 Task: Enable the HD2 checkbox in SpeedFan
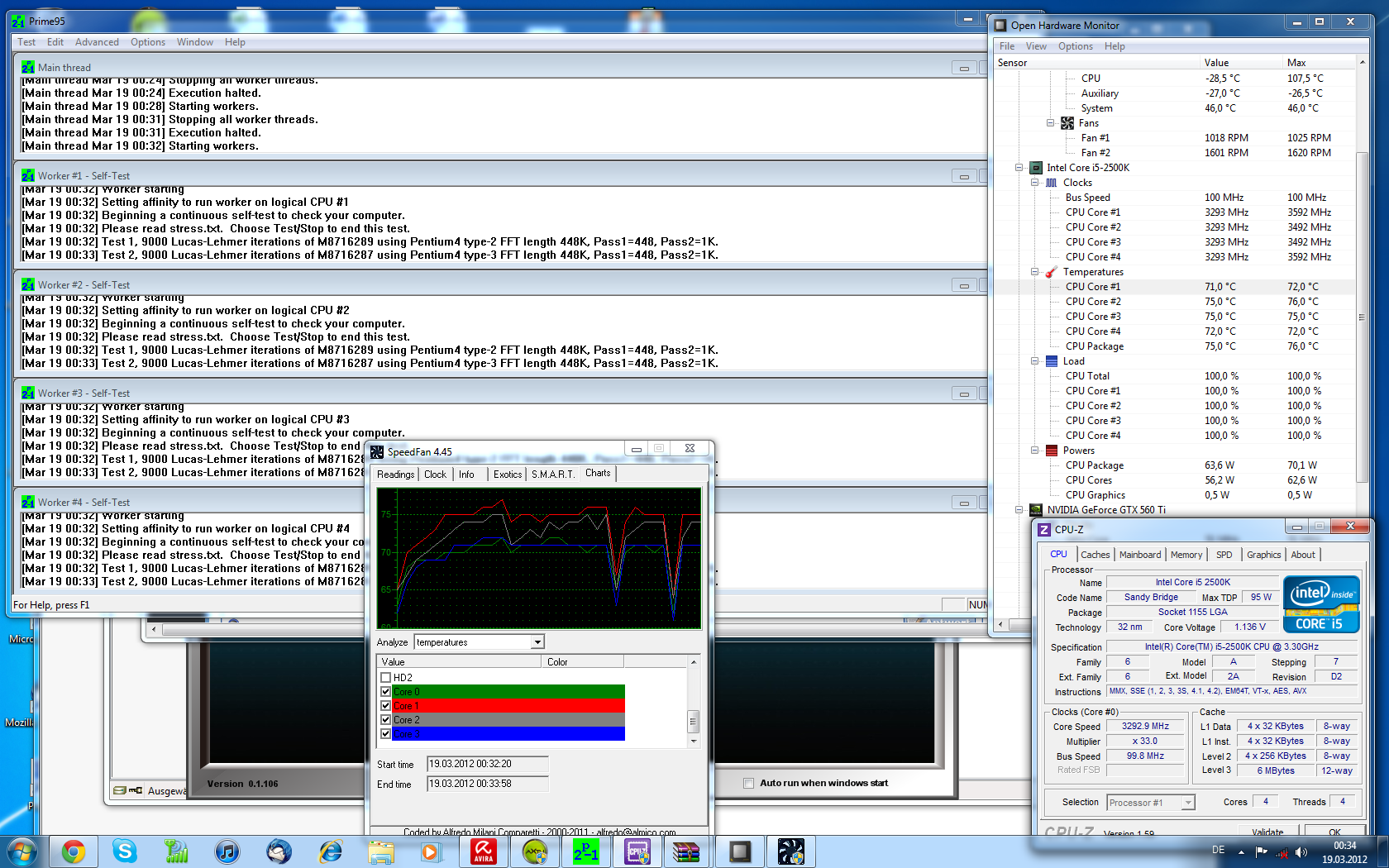(385, 678)
